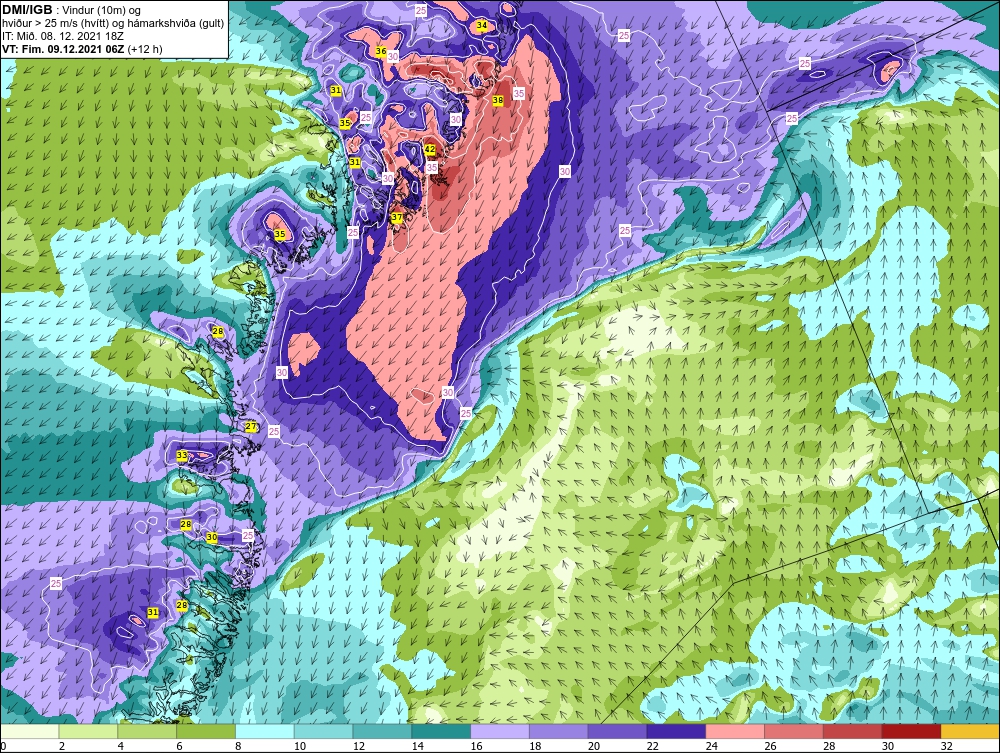Click the white contour label '35' below yellow 42

coord(432,168)
